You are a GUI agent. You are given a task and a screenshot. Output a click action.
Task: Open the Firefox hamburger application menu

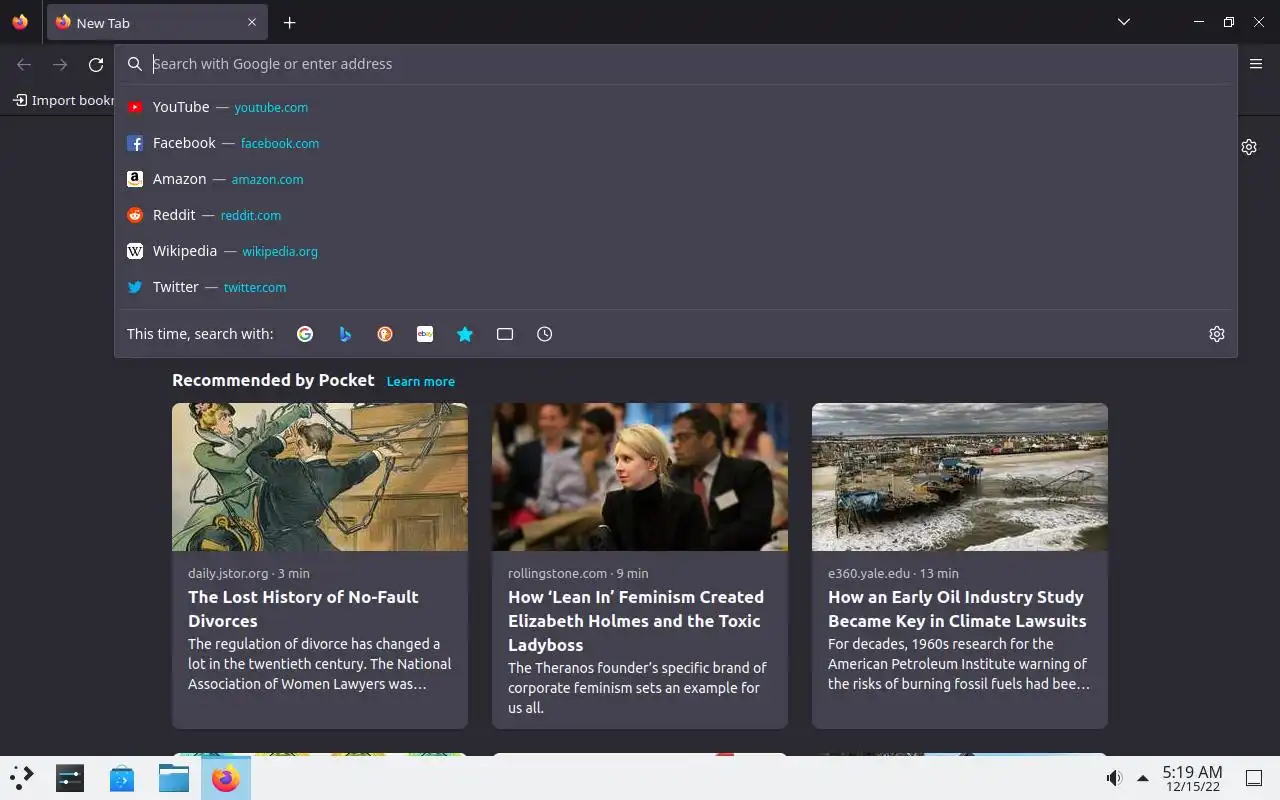coord(1256,64)
